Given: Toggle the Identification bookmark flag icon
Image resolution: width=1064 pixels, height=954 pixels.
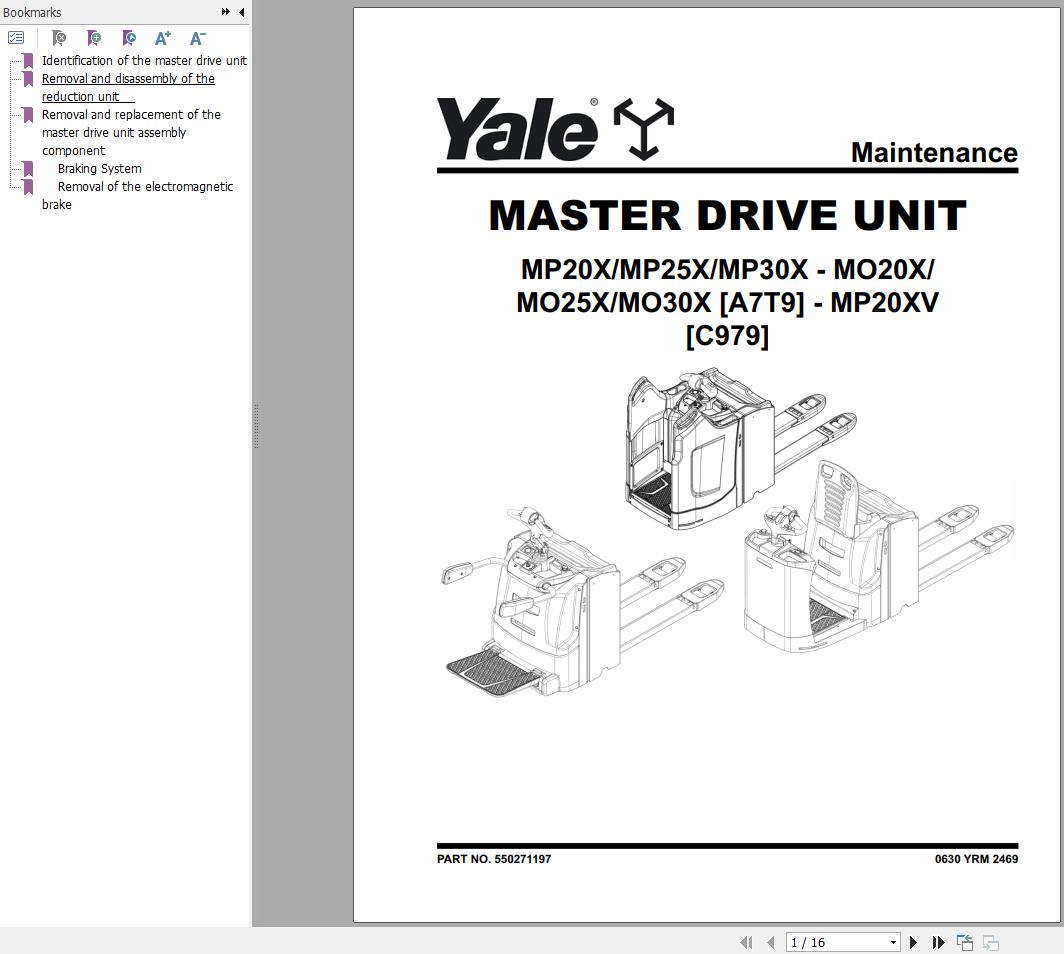Looking at the screenshot, I should (x=27, y=59).
